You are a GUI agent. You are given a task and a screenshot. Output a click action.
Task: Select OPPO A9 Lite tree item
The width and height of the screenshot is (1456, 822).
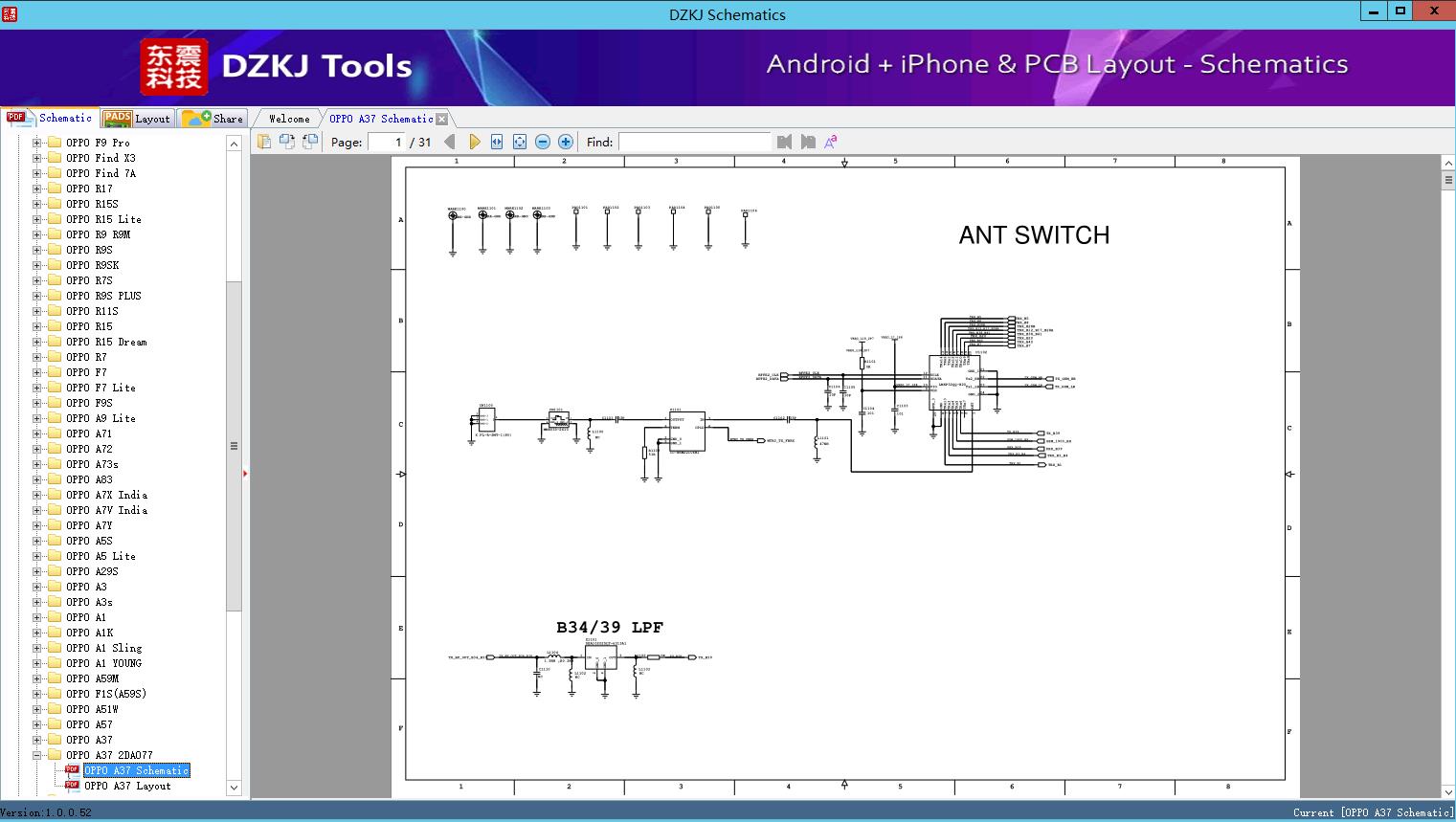tap(101, 418)
